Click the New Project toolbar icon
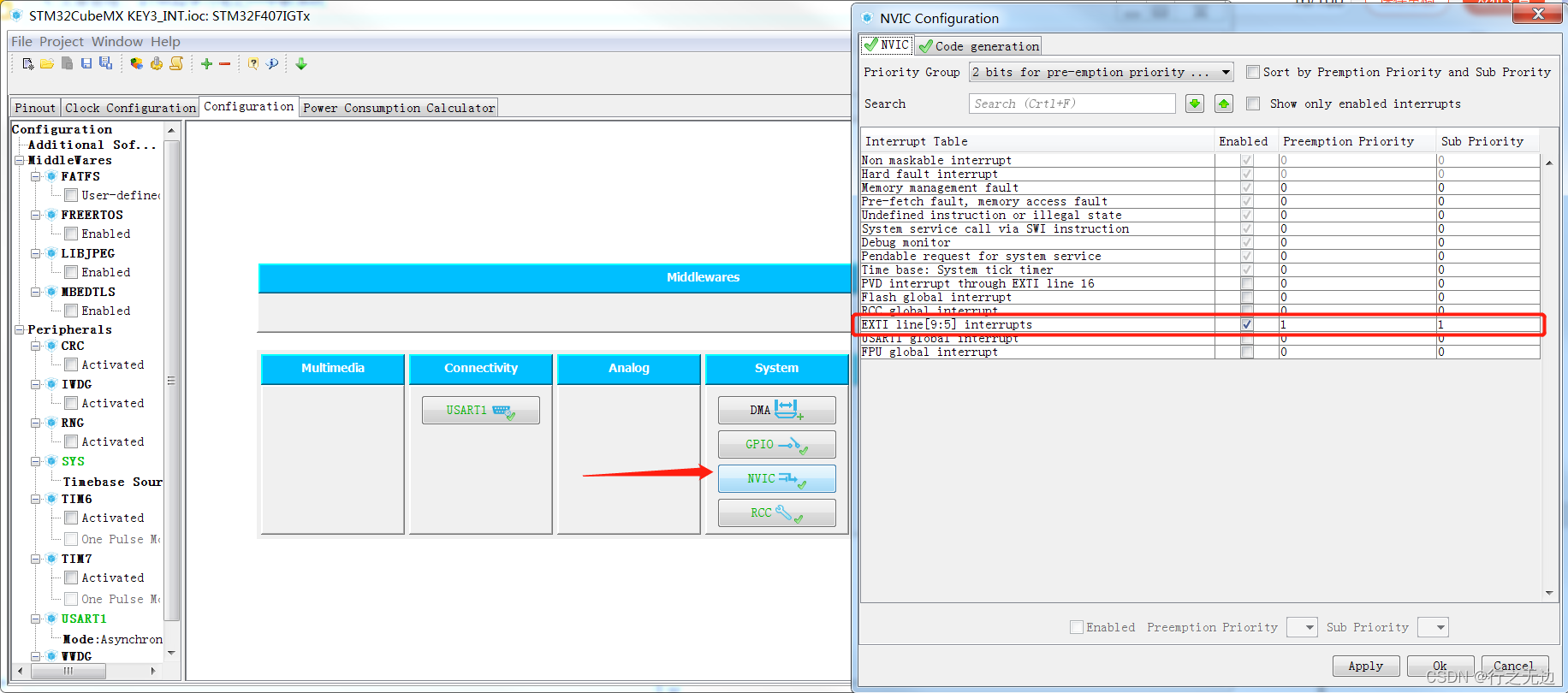This screenshot has height=693, width=1568. point(28,64)
